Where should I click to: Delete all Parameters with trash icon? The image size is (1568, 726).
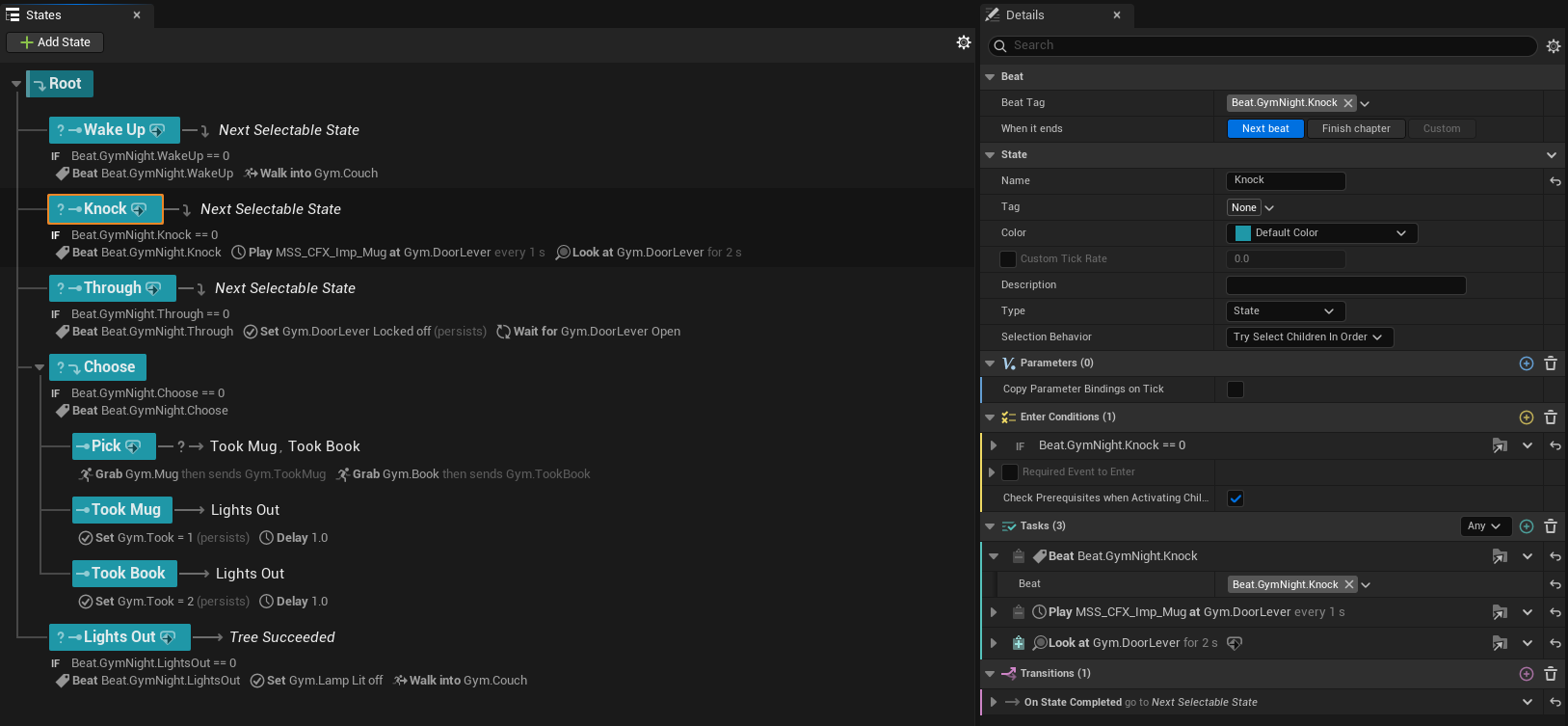pos(1551,363)
